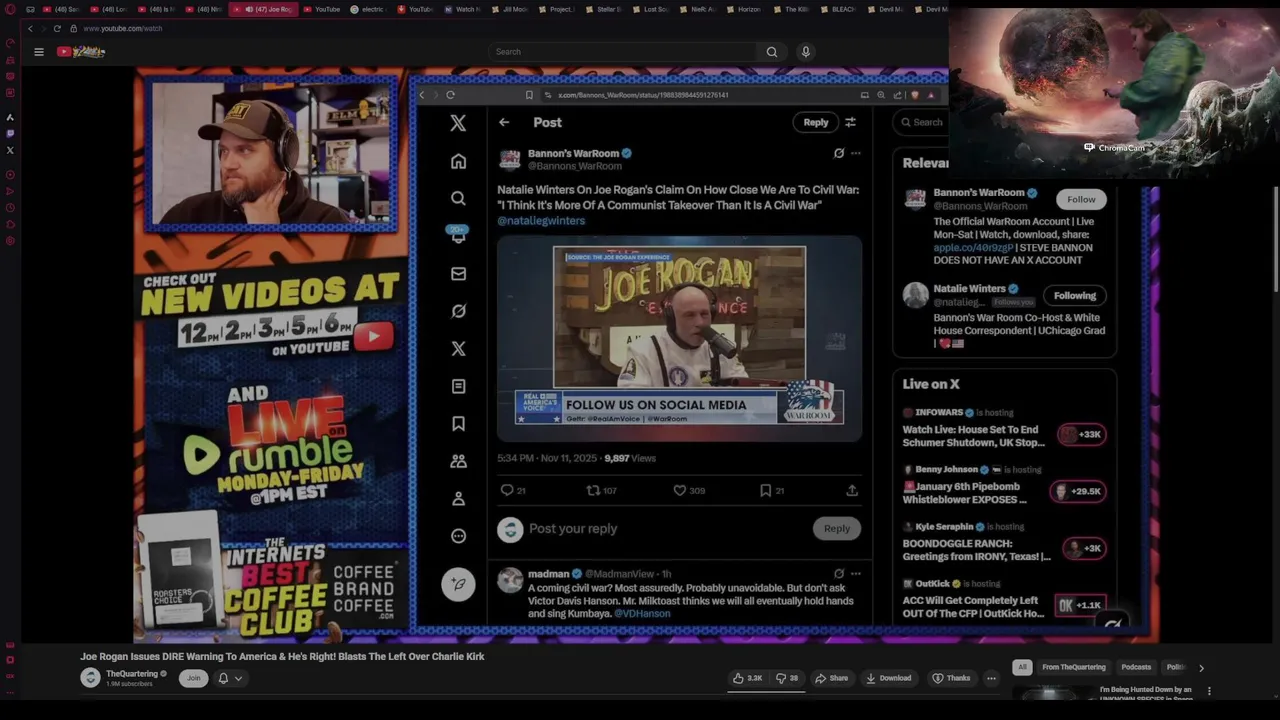Open the INFOWARS live listing on X

[1003, 428]
